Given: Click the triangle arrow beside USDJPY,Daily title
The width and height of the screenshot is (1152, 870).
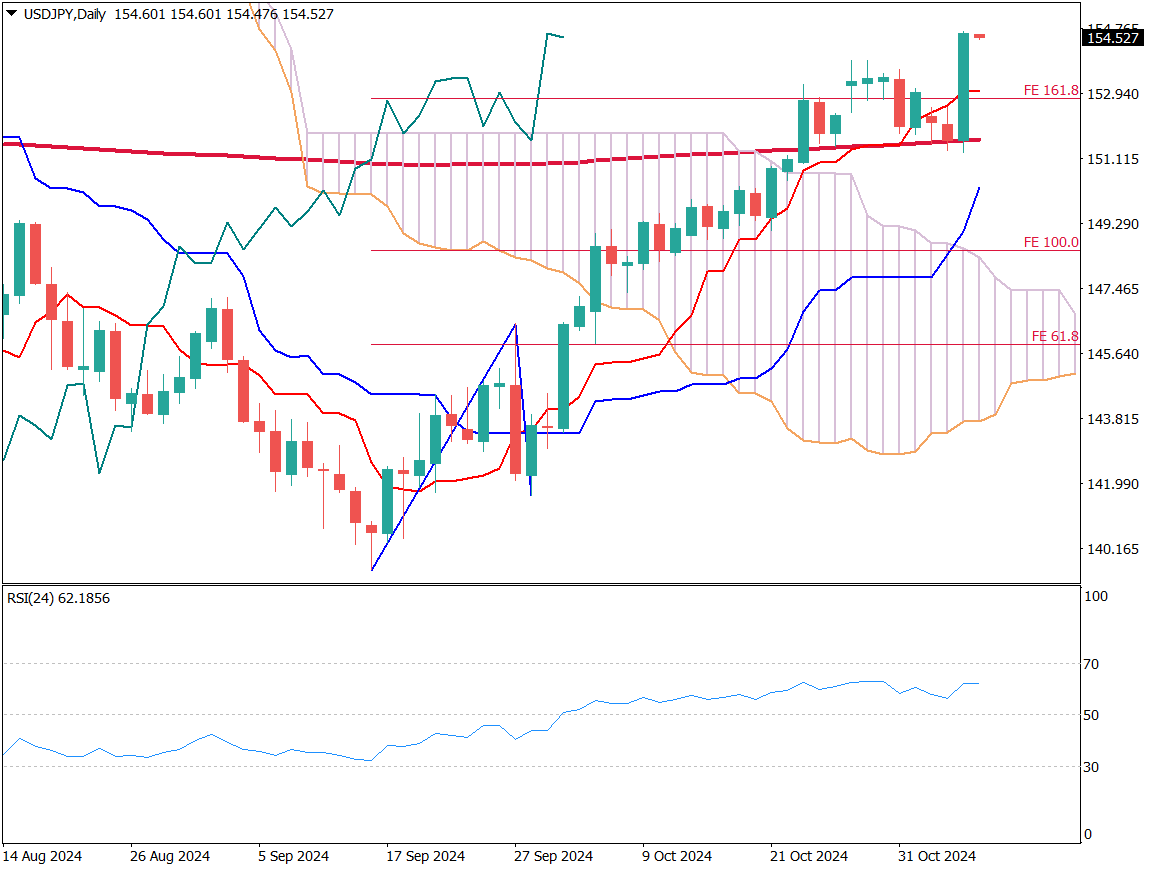Looking at the screenshot, I should pyautogui.click(x=11, y=13).
